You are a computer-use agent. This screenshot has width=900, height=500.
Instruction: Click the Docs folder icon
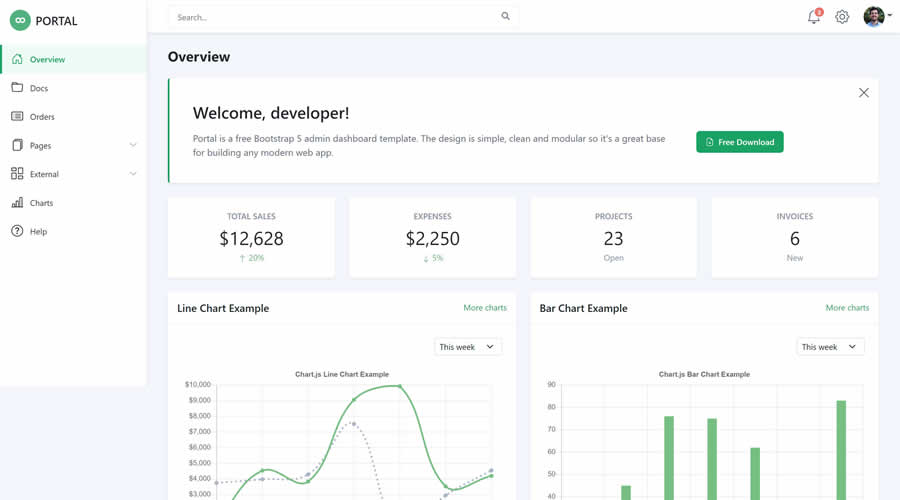point(17,87)
